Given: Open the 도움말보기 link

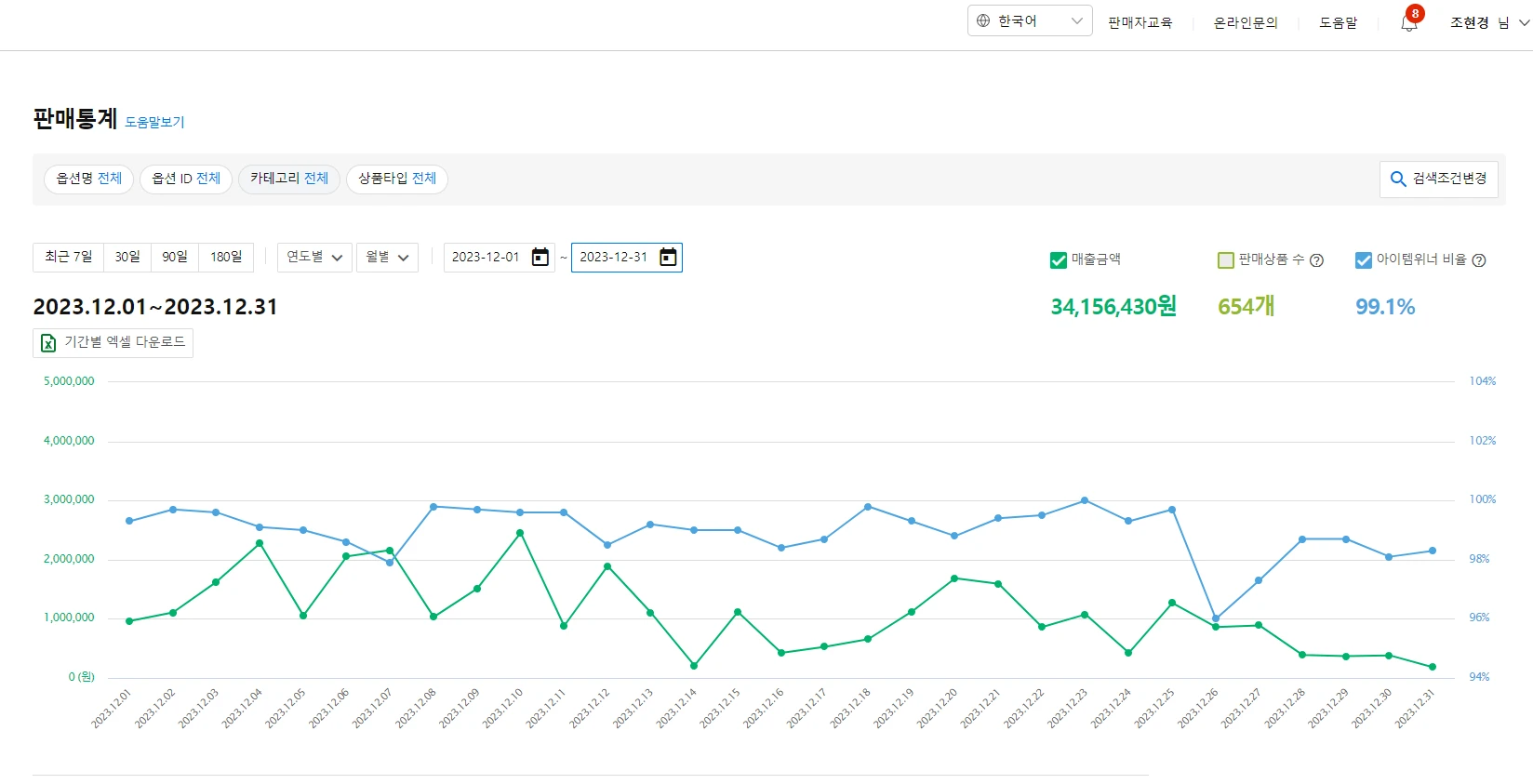Looking at the screenshot, I should tap(154, 122).
